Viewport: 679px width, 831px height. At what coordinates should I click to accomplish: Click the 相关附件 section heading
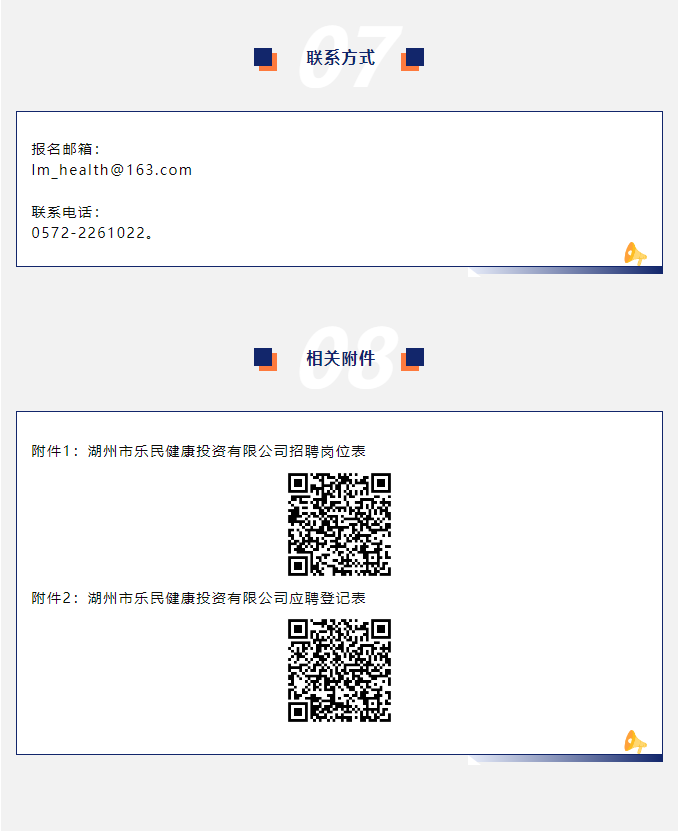[x=340, y=358]
